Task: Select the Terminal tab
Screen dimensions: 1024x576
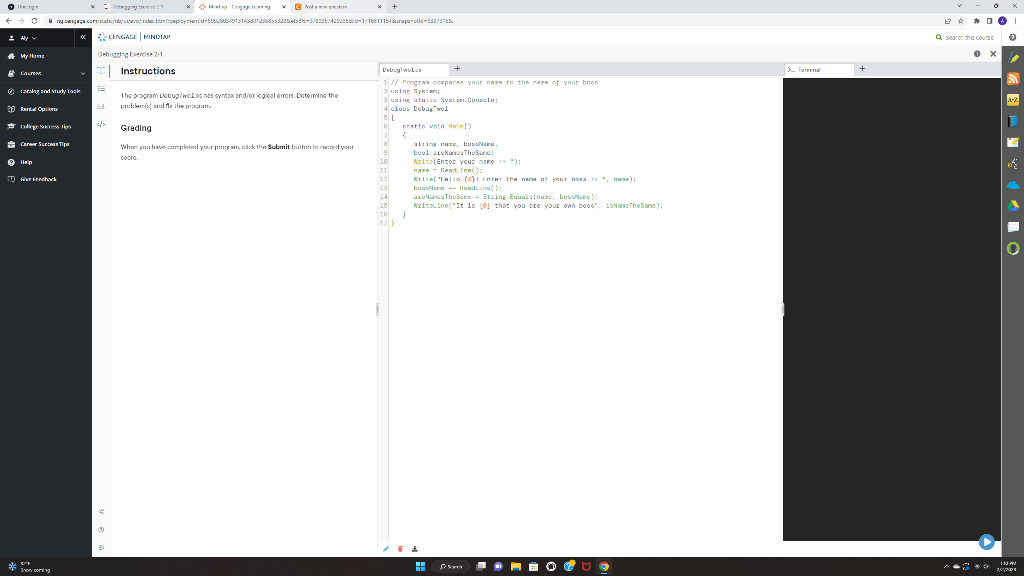Action: click(810, 69)
